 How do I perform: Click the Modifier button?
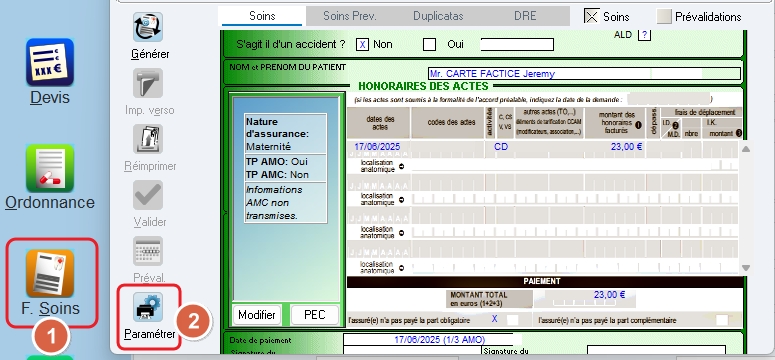[257, 315]
